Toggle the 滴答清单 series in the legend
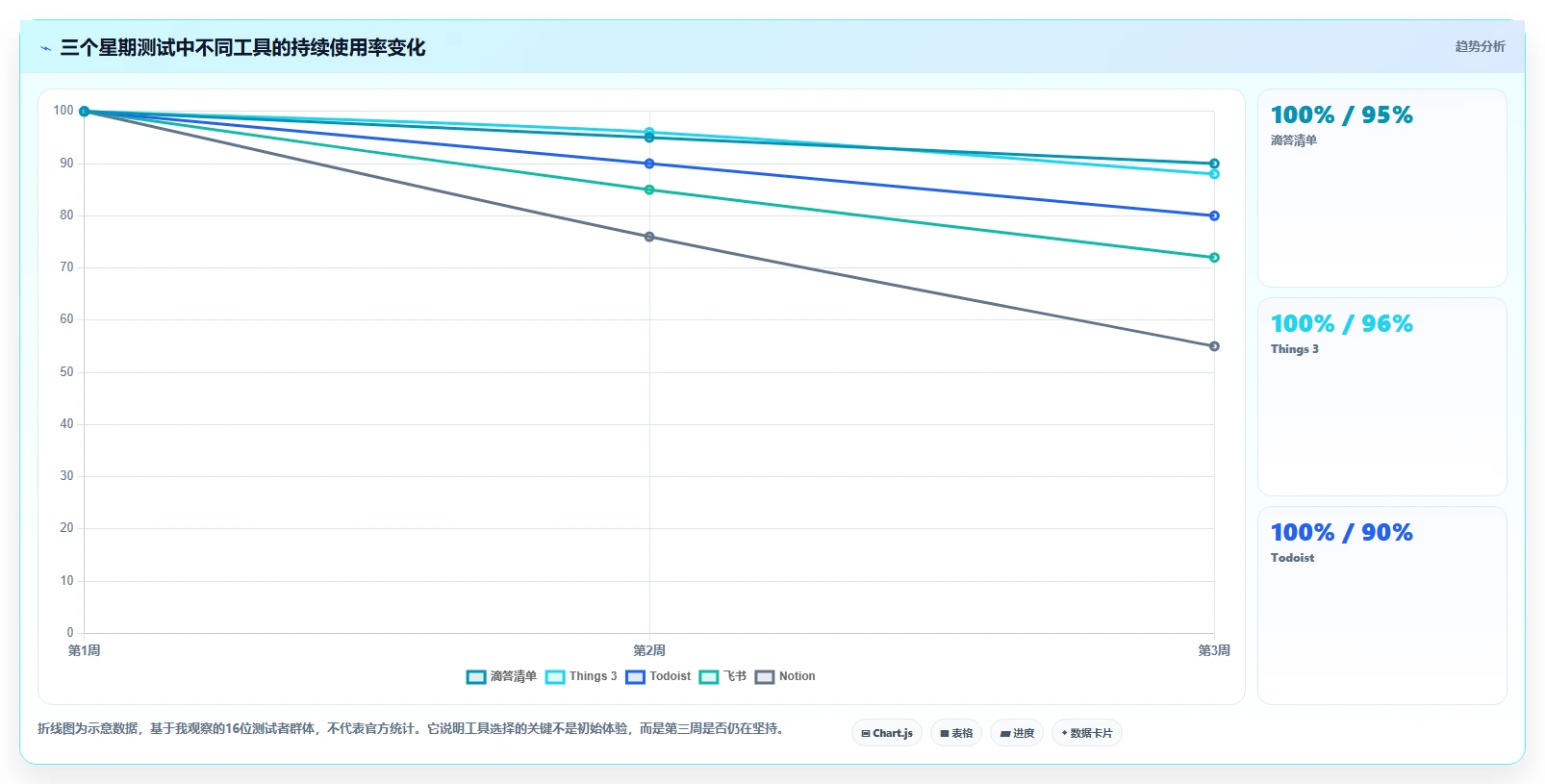1545x784 pixels. 501,676
